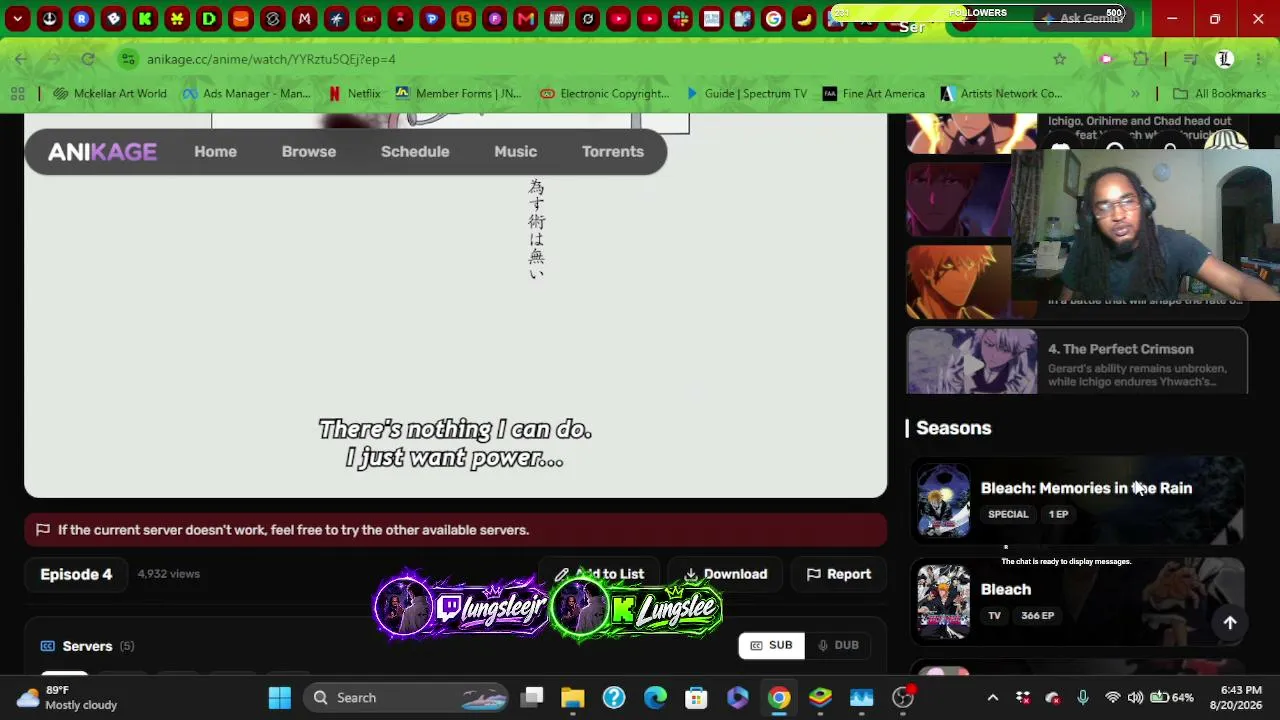The height and width of the screenshot is (720, 1280).
Task: Switch to DUB audio option
Action: click(838, 645)
